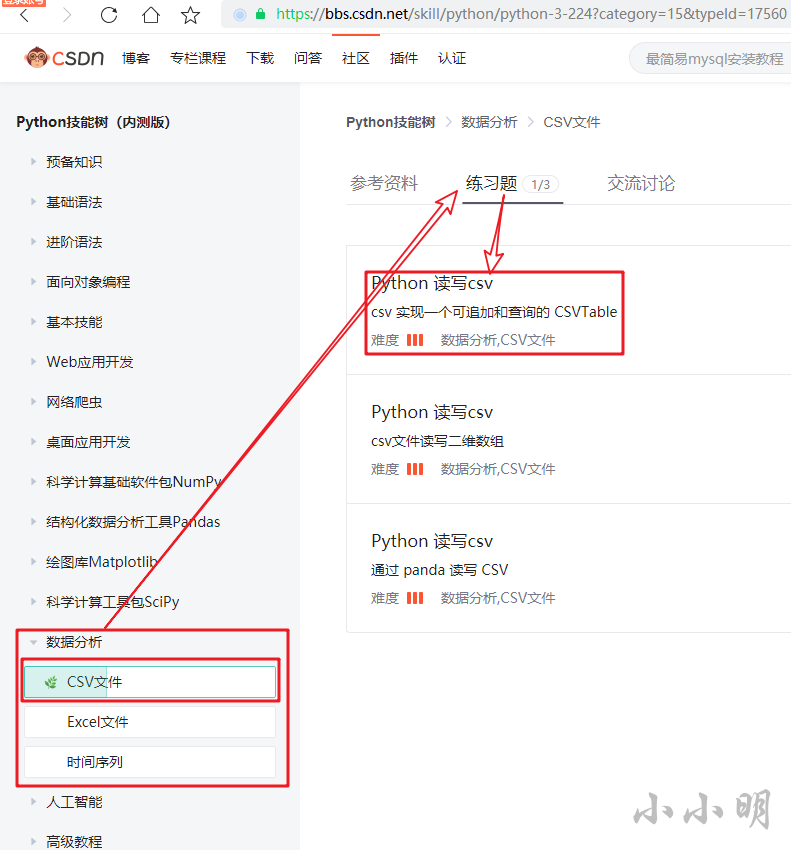
Task: Click the browser back arrow
Action: (24, 15)
